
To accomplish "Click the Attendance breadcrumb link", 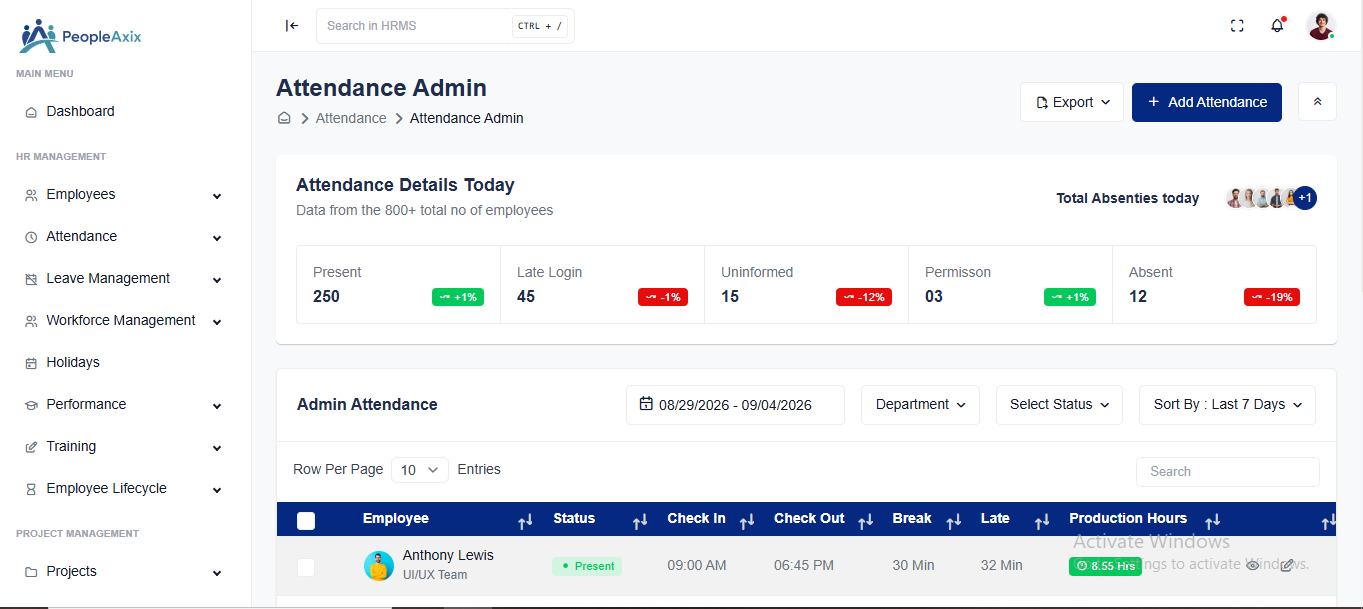I will (x=351, y=118).
